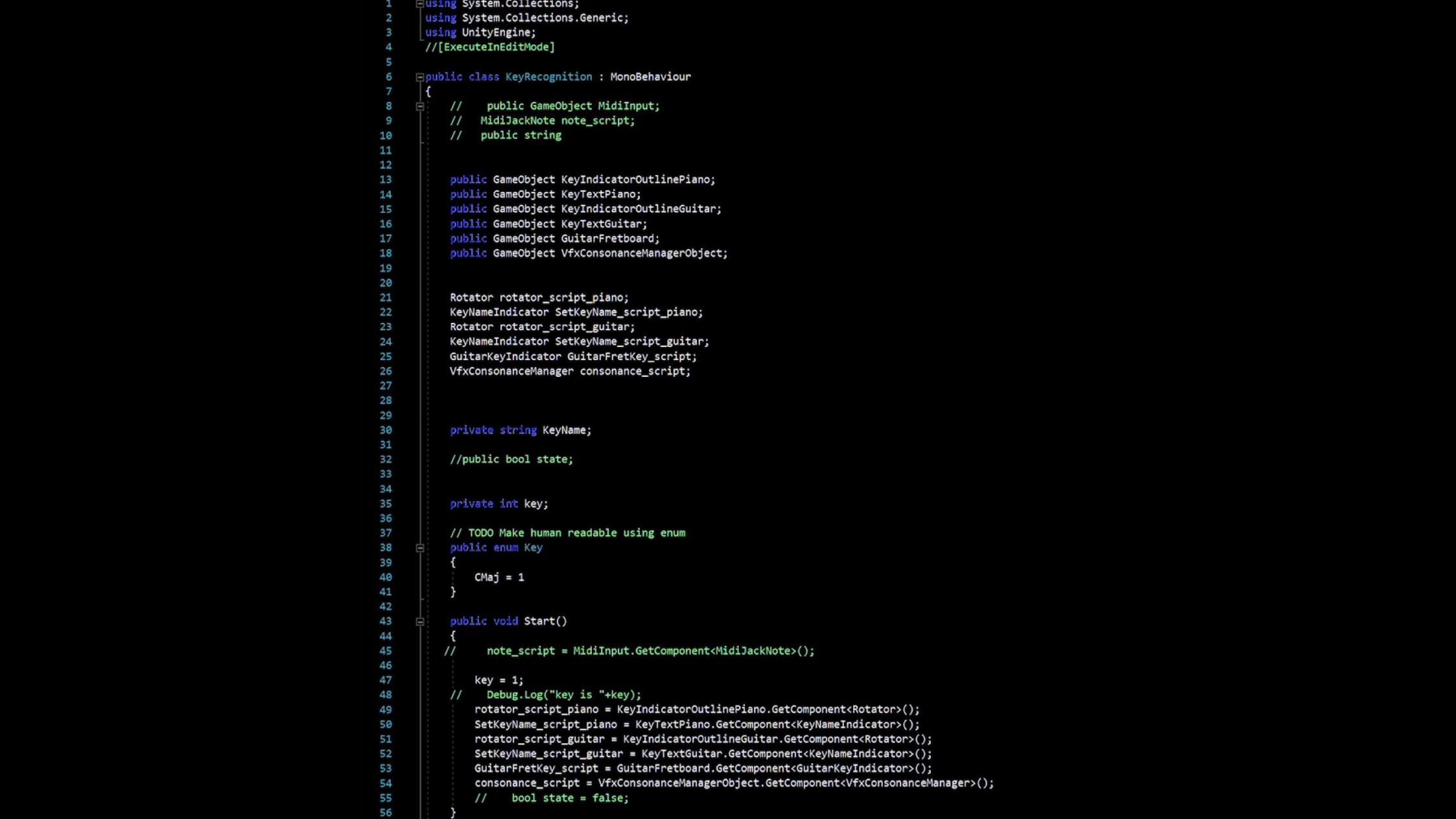Click 'KeyName' in the private string line
The width and height of the screenshot is (1456, 819).
coord(564,431)
